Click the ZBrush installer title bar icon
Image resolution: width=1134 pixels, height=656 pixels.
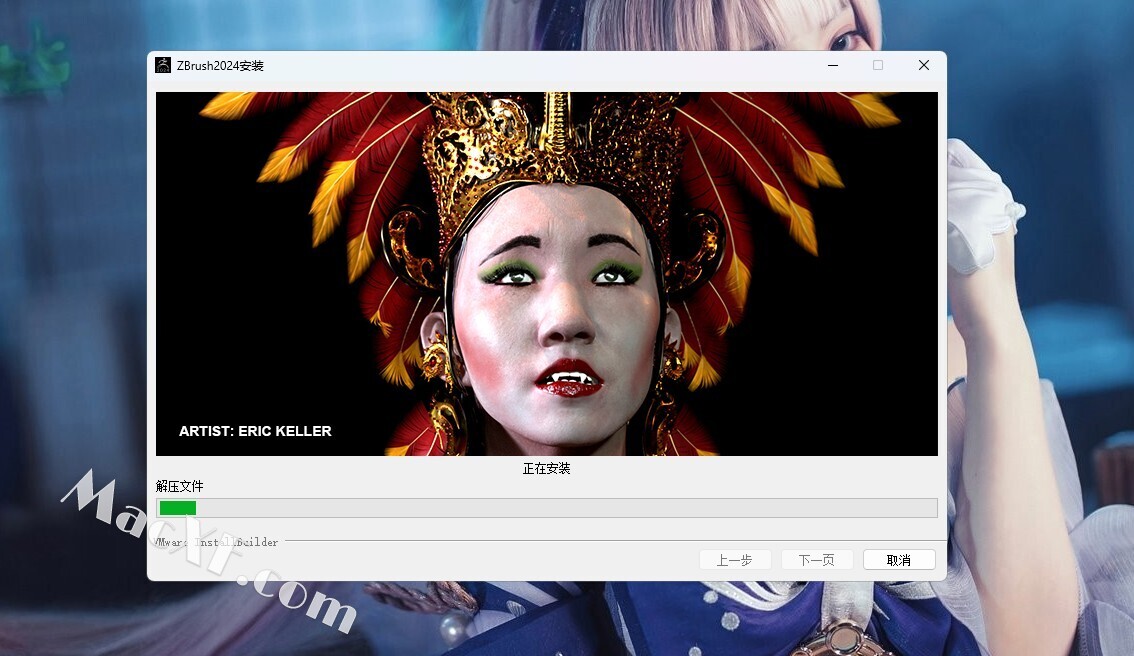click(163, 65)
